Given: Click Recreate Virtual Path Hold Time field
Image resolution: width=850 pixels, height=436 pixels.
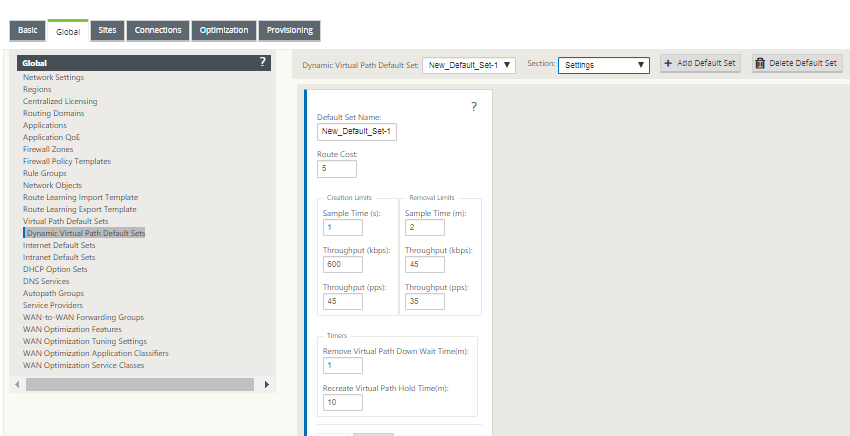Looking at the screenshot, I should pyautogui.click(x=343, y=402).
